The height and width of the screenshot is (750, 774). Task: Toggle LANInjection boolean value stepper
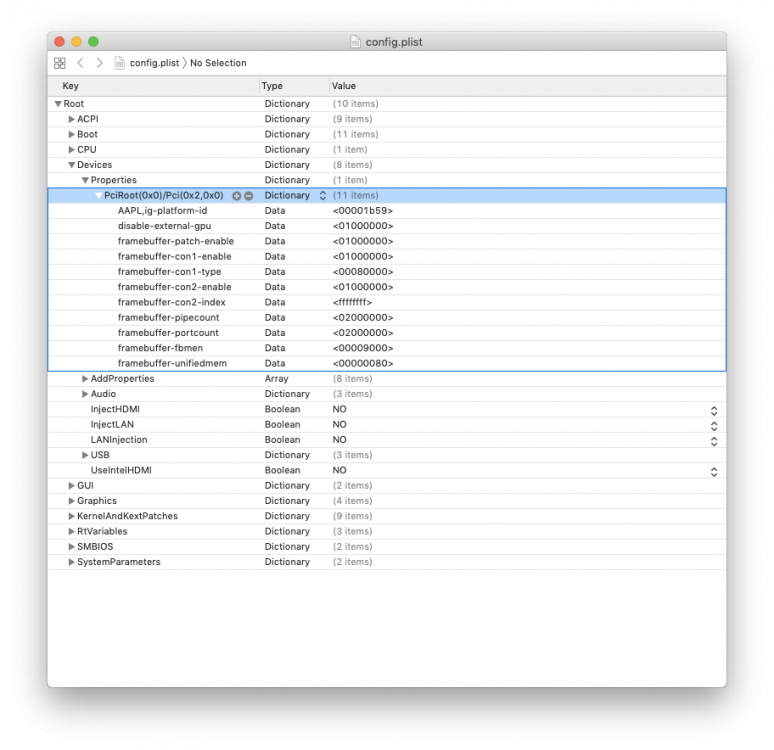[x=714, y=441]
